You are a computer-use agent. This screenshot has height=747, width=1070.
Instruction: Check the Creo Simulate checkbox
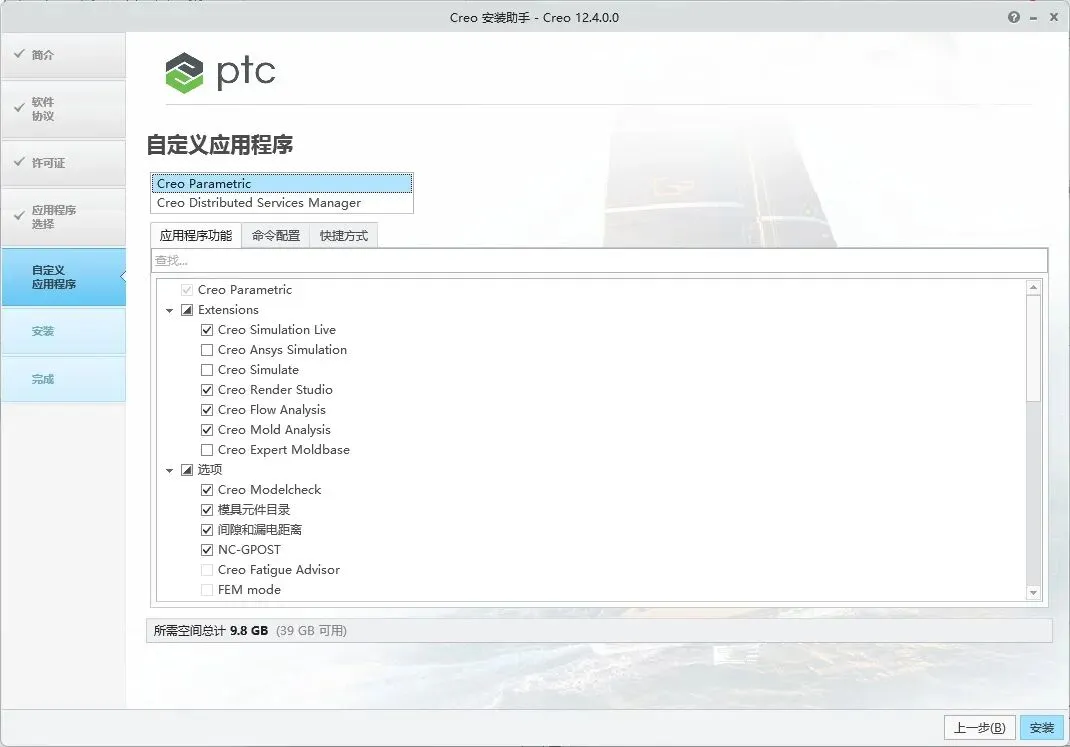[x=207, y=370]
